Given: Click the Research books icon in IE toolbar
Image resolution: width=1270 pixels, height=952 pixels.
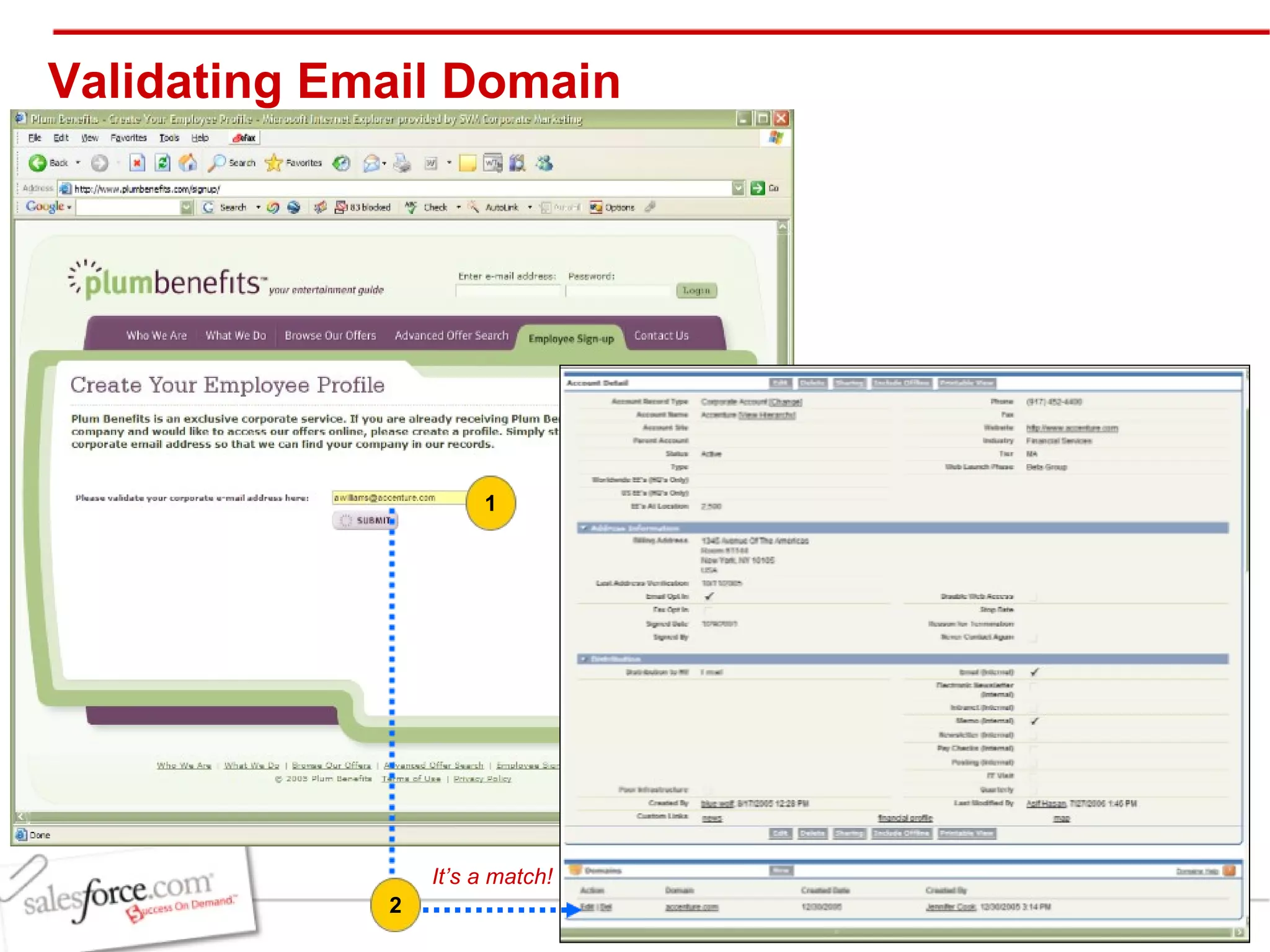Looking at the screenshot, I should coord(517,163).
